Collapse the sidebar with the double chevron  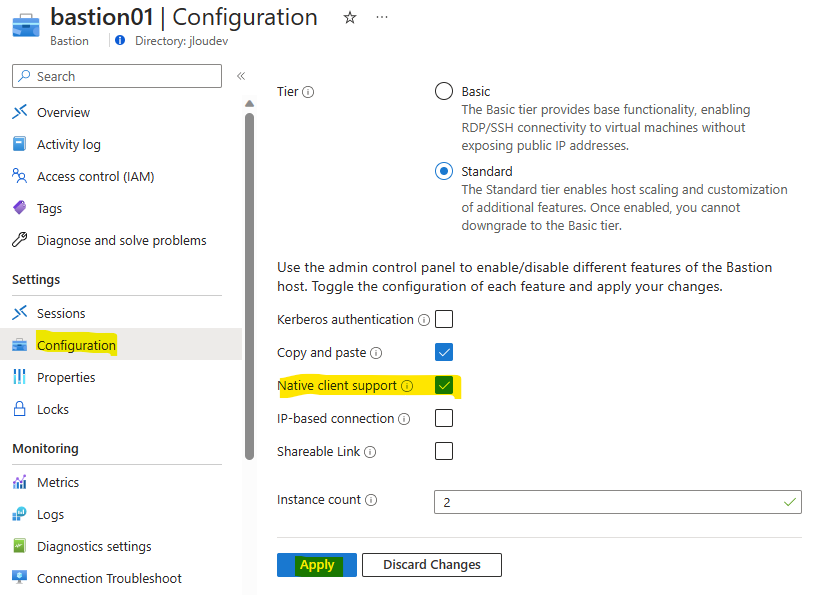click(241, 76)
